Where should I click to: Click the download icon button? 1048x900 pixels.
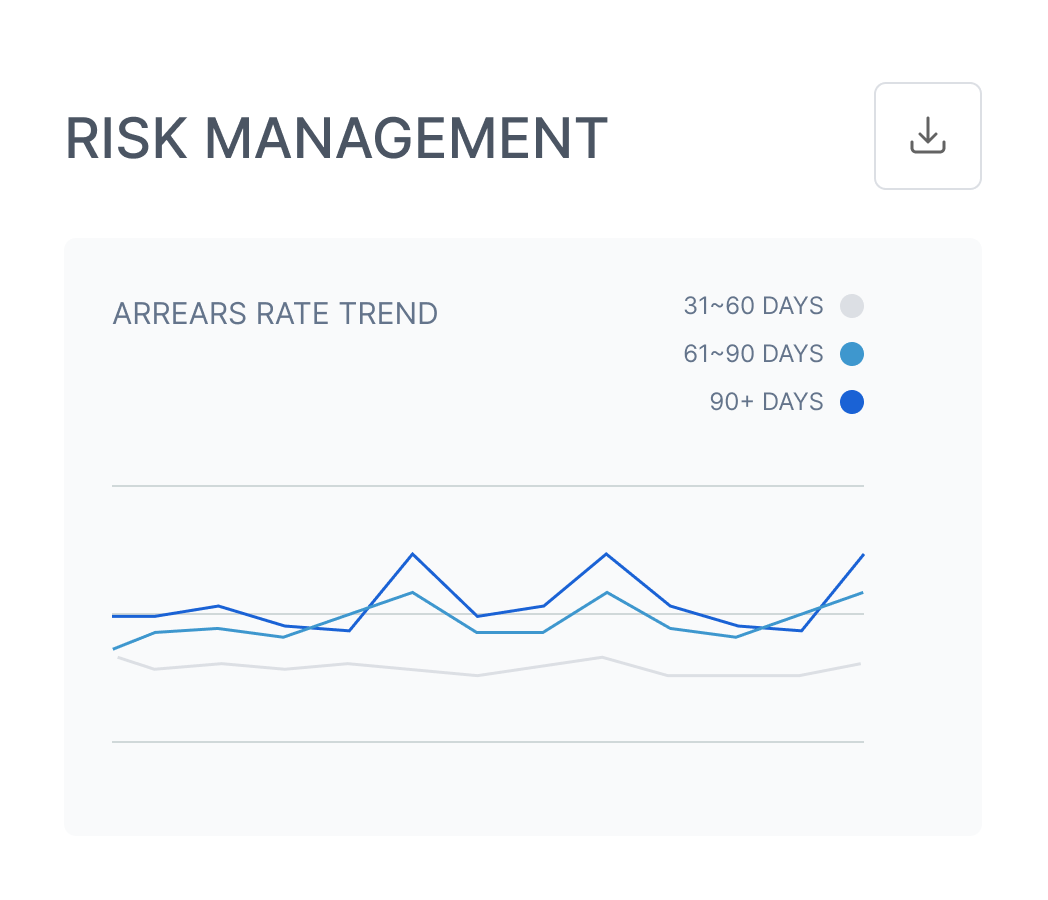pos(927,136)
